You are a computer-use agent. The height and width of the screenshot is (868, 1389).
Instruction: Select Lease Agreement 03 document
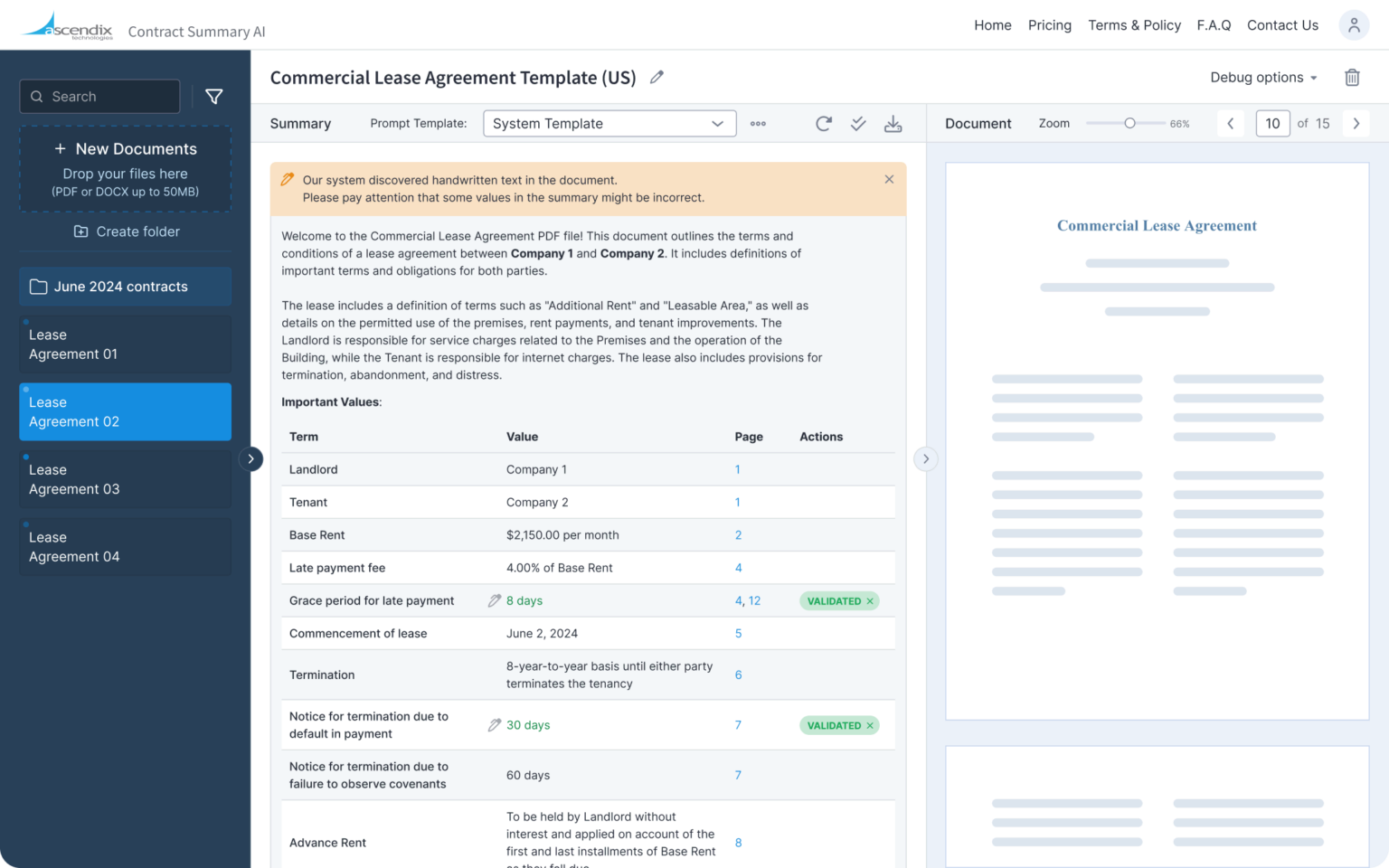[125, 479]
